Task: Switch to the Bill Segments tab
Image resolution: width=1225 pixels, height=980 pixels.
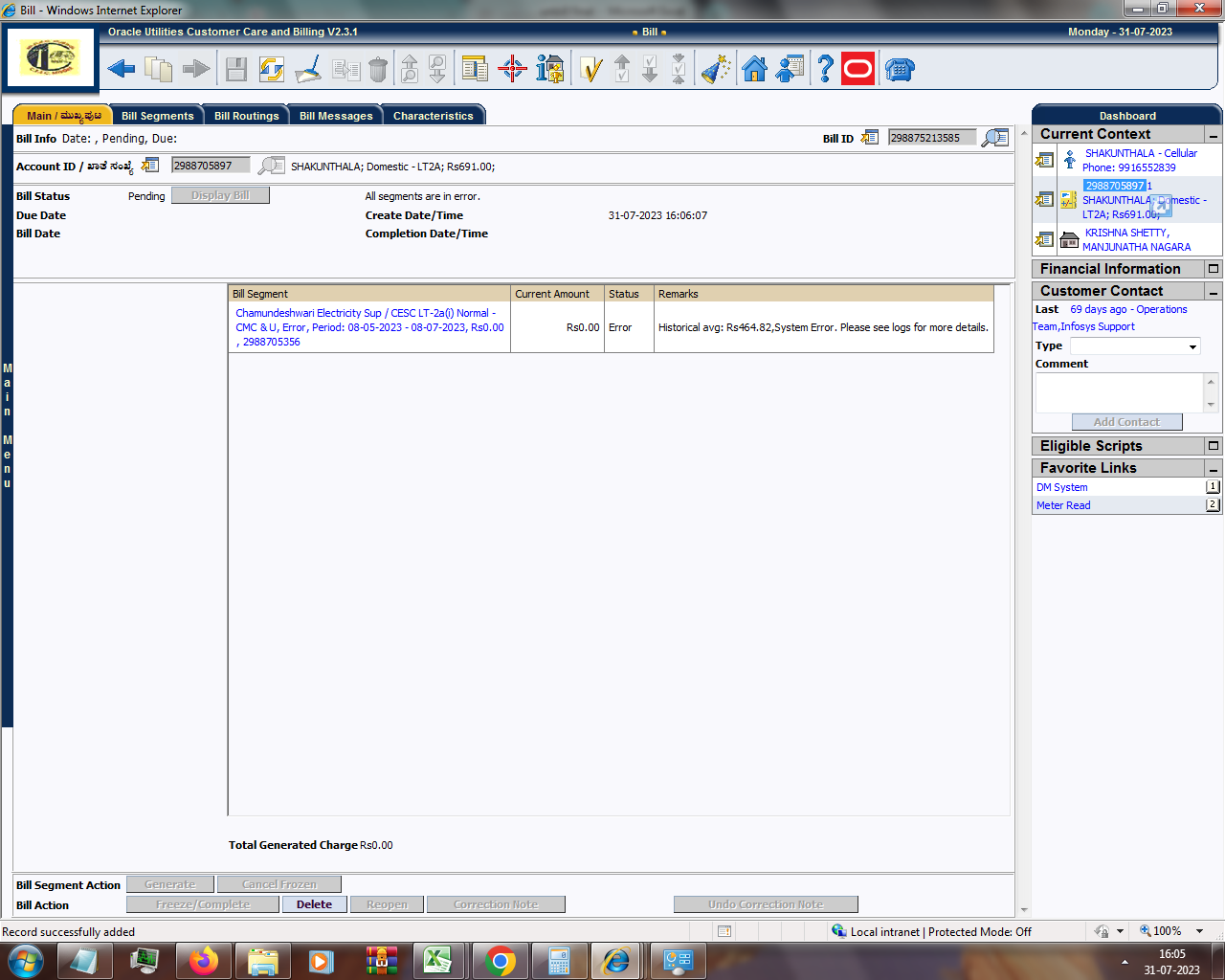Action: click(157, 116)
